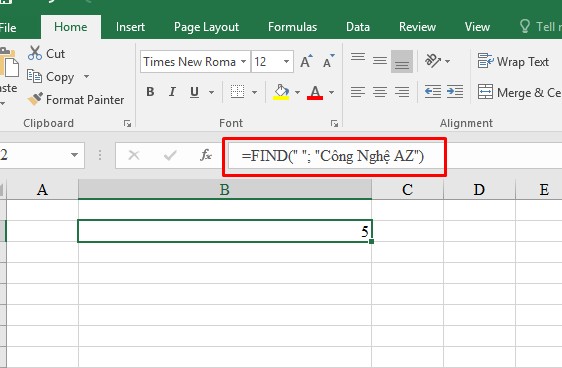Apply cell borders icon

(237, 92)
